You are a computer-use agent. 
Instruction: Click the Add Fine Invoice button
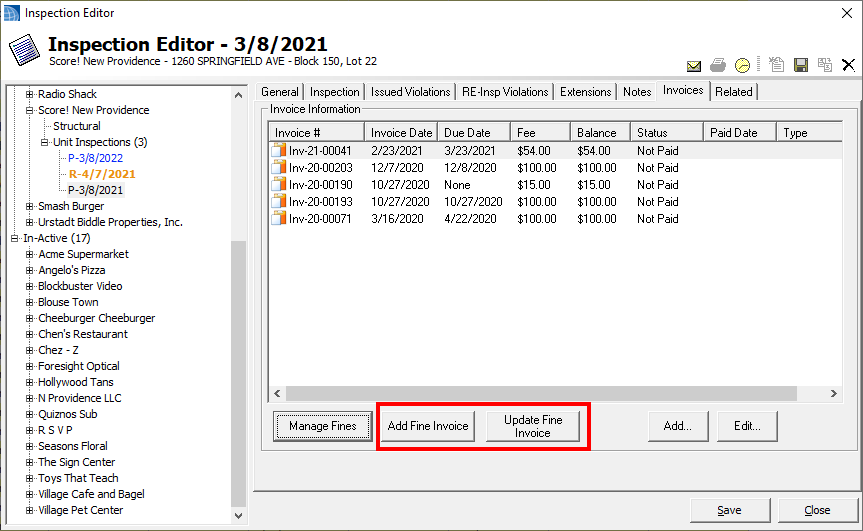tap(428, 426)
